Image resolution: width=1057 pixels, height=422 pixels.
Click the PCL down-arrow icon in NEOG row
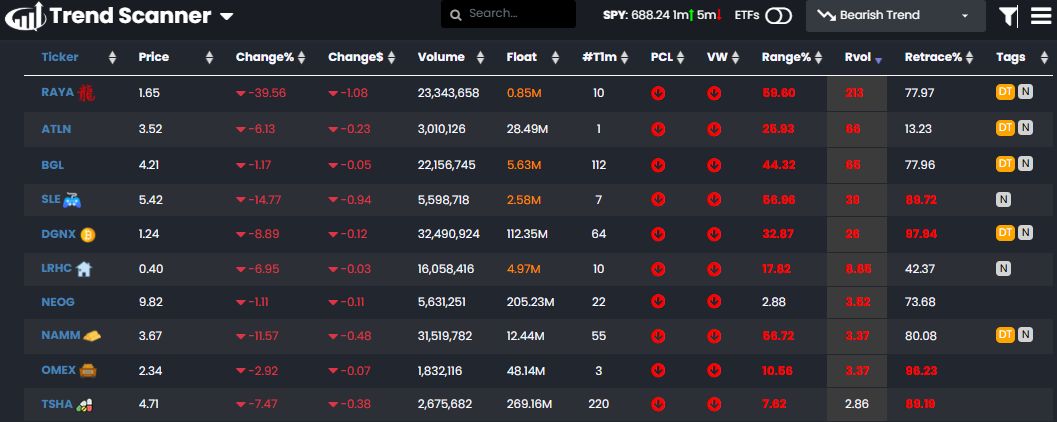point(658,302)
